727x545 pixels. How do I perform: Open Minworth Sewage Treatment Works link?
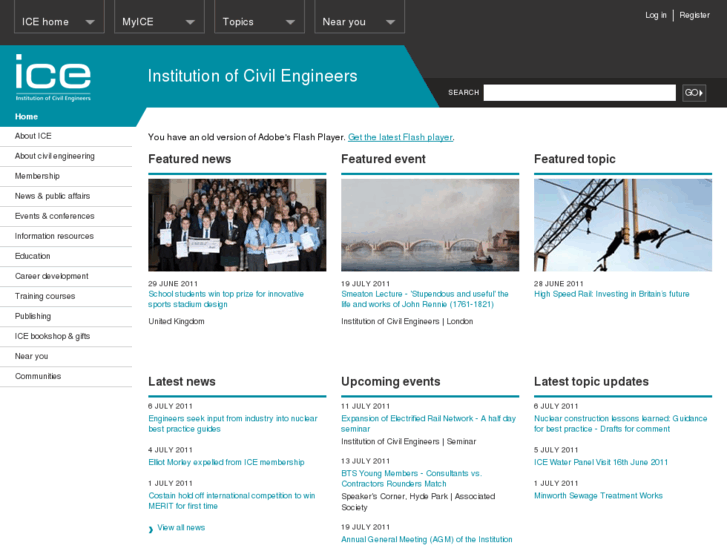[x=598, y=495]
